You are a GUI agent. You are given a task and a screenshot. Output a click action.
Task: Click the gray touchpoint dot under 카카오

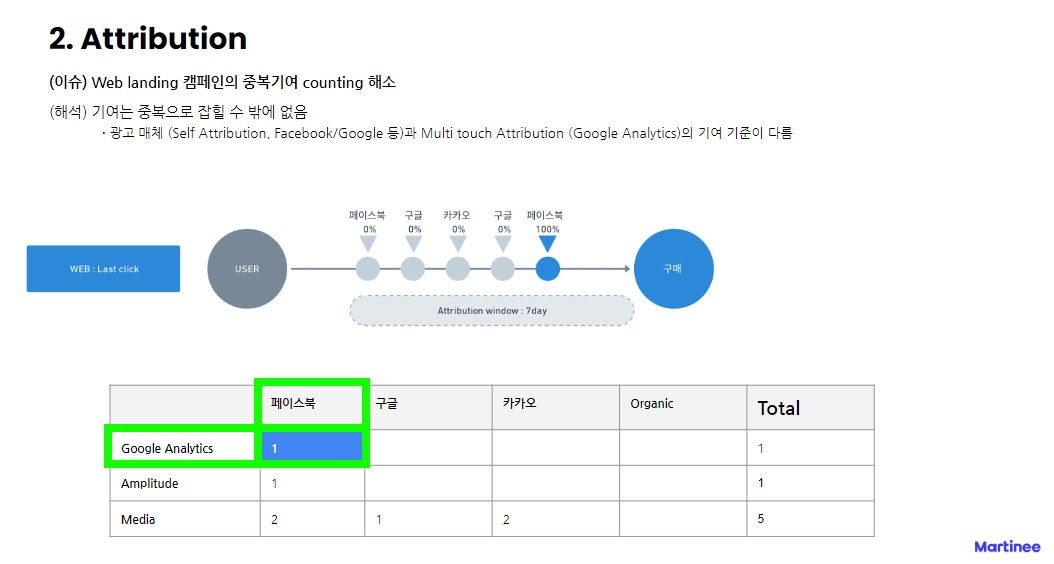point(458,269)
